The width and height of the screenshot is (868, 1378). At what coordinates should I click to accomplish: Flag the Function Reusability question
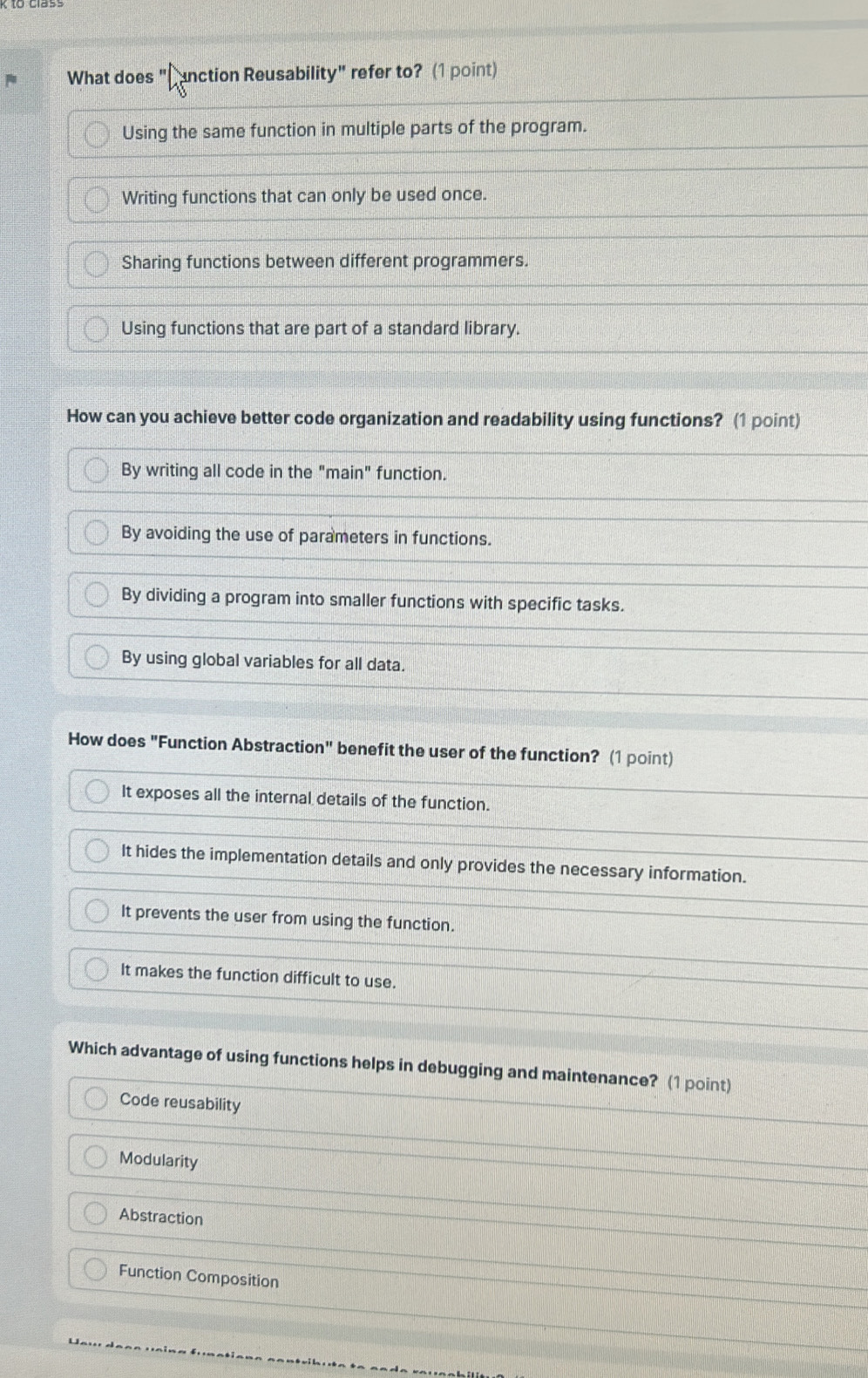point(10,79)
